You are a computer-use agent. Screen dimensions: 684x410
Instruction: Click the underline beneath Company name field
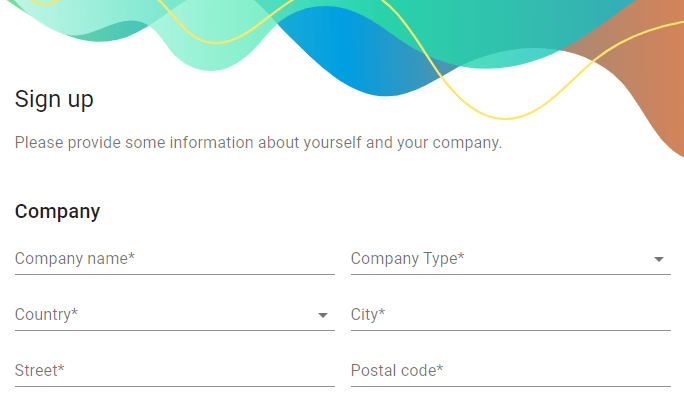pyautogui.click(x=175, y=274)
